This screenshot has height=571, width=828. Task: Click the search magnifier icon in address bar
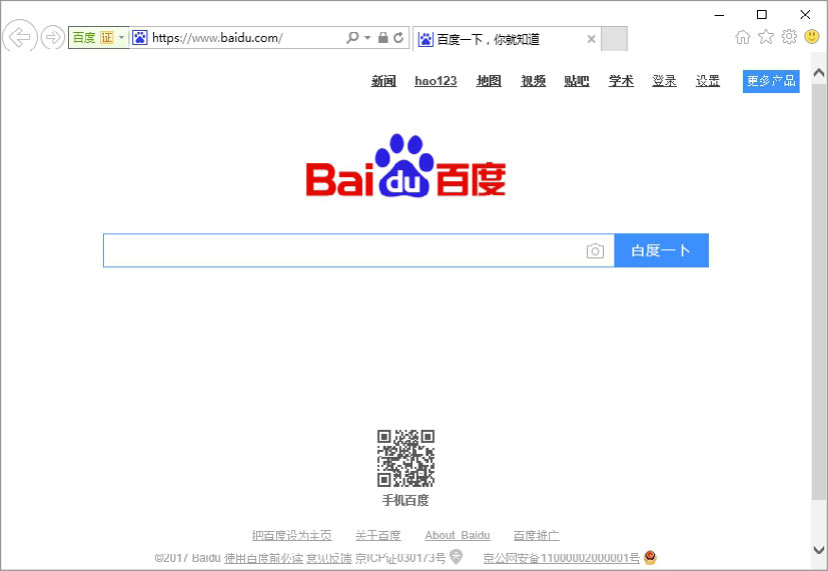352,38
